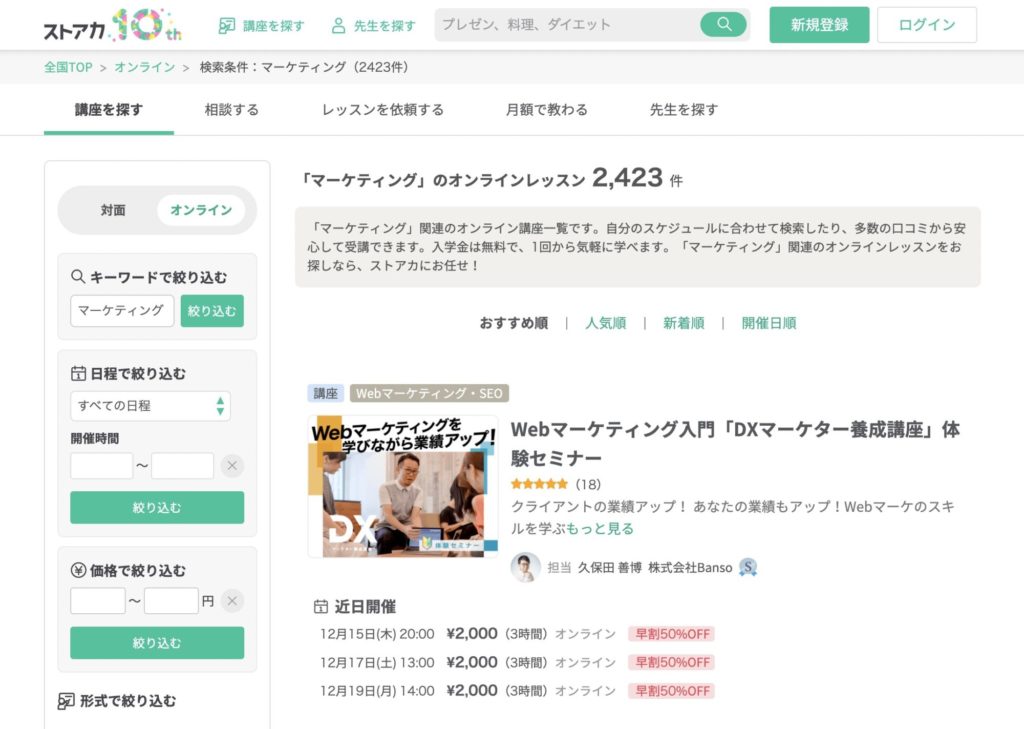Select the オンライン toggle option

(201, 210)
